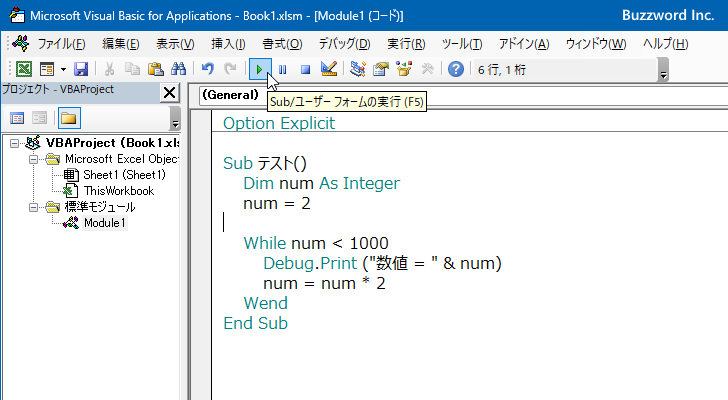Click the VBA application icon in title bar

[x=17, y=15]
